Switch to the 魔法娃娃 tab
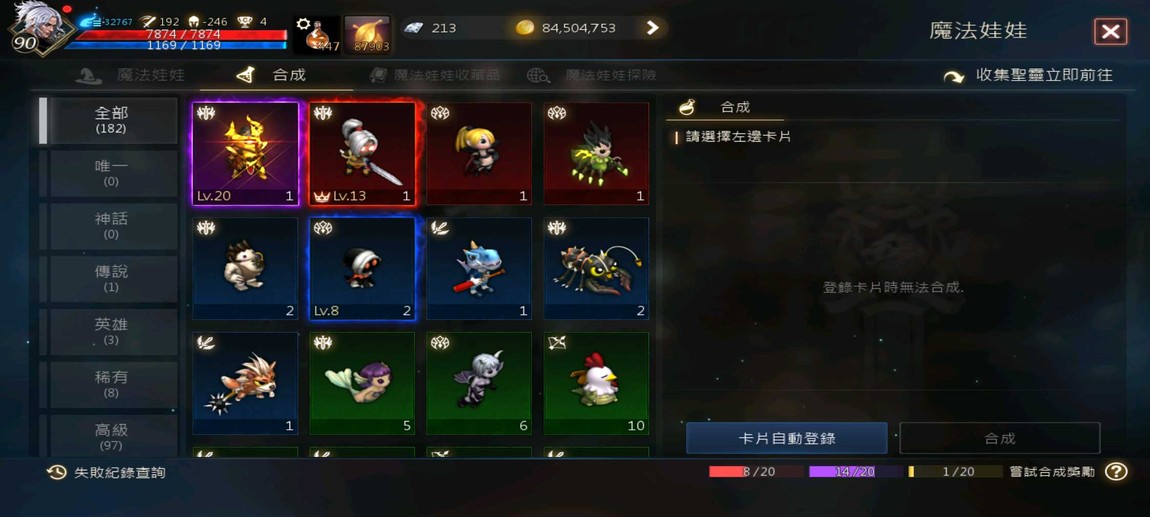Image resolution: width=1150 pixels, height=517 pixels. click(131, 75)
